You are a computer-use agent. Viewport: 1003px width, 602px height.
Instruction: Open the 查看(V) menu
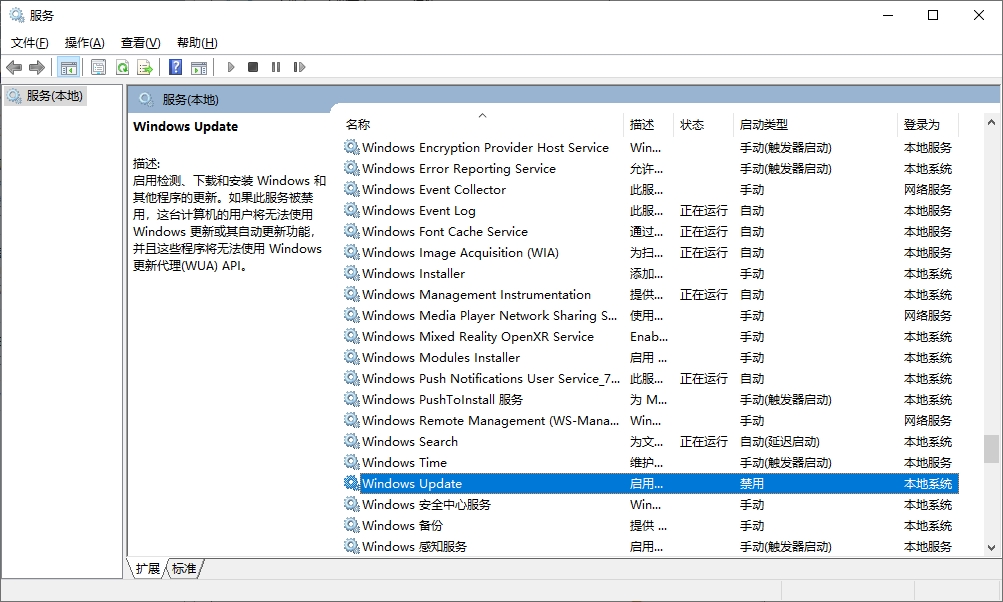click(140, 43)
